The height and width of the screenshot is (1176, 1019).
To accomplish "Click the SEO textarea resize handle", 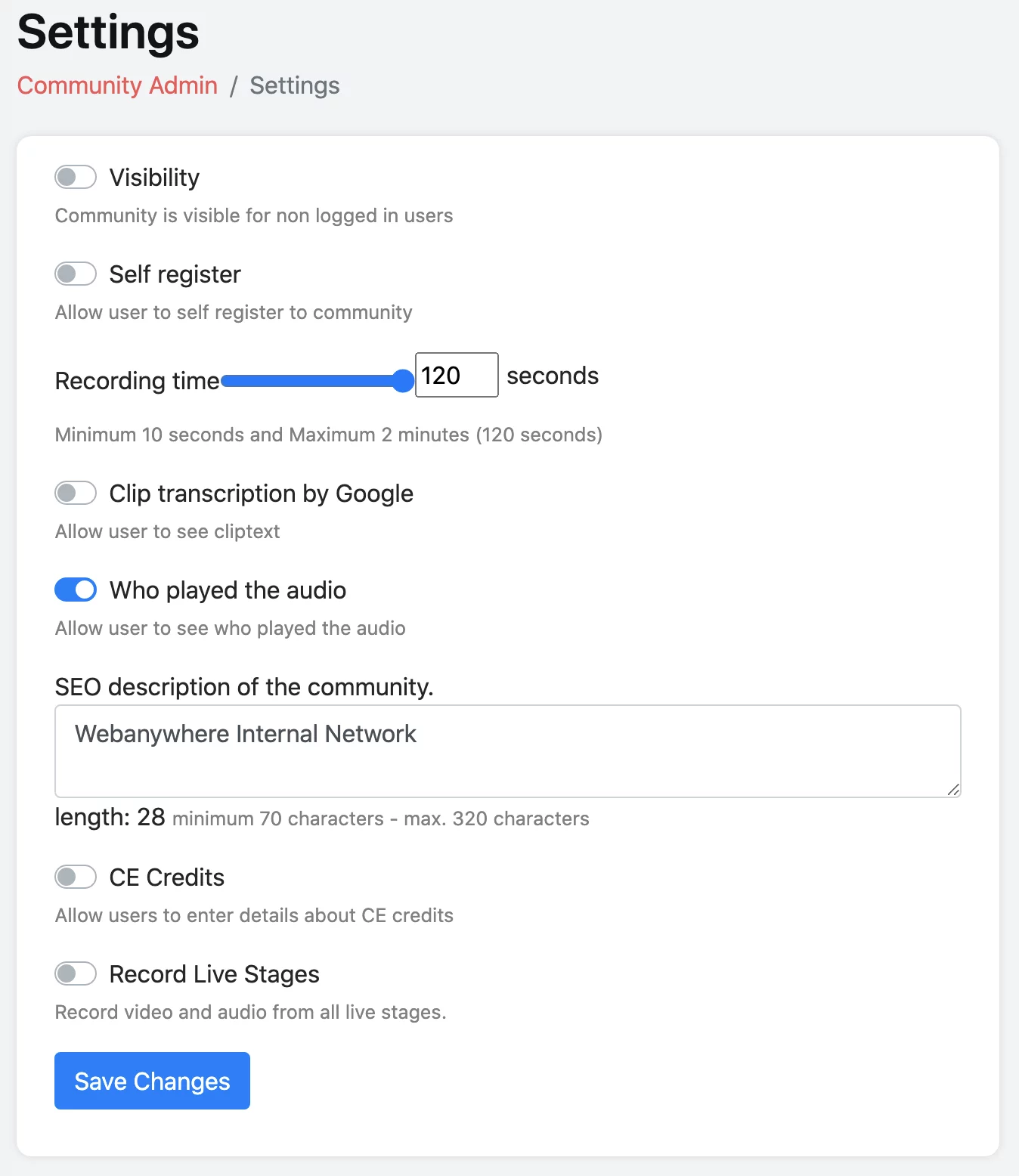I will 953,790.
